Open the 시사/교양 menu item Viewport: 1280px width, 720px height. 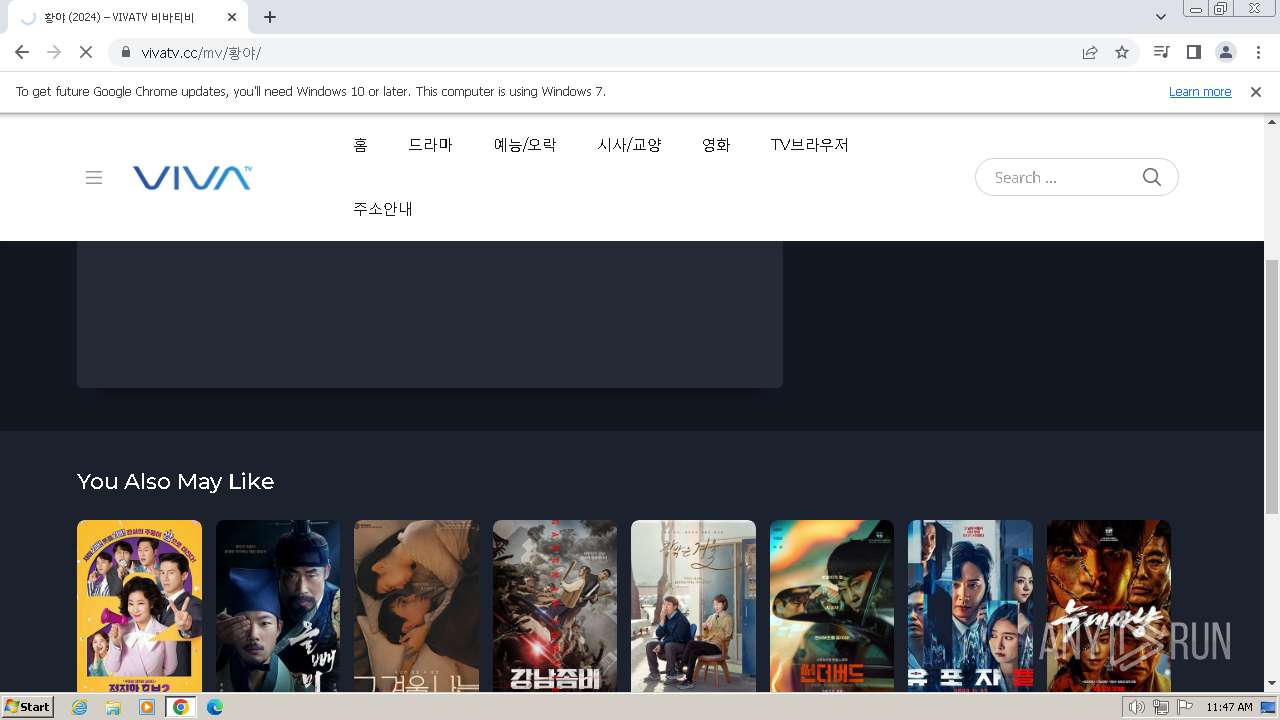[629, 145]
